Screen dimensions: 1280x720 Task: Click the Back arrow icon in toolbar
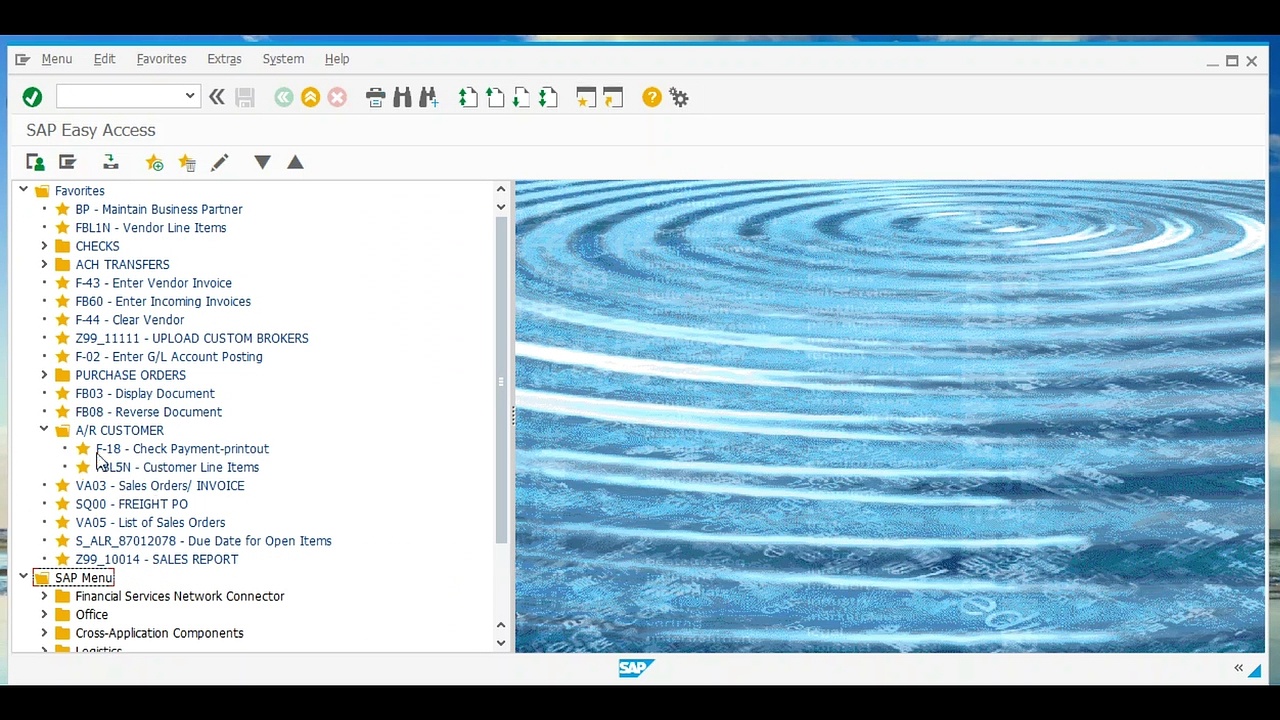(284, 97)
